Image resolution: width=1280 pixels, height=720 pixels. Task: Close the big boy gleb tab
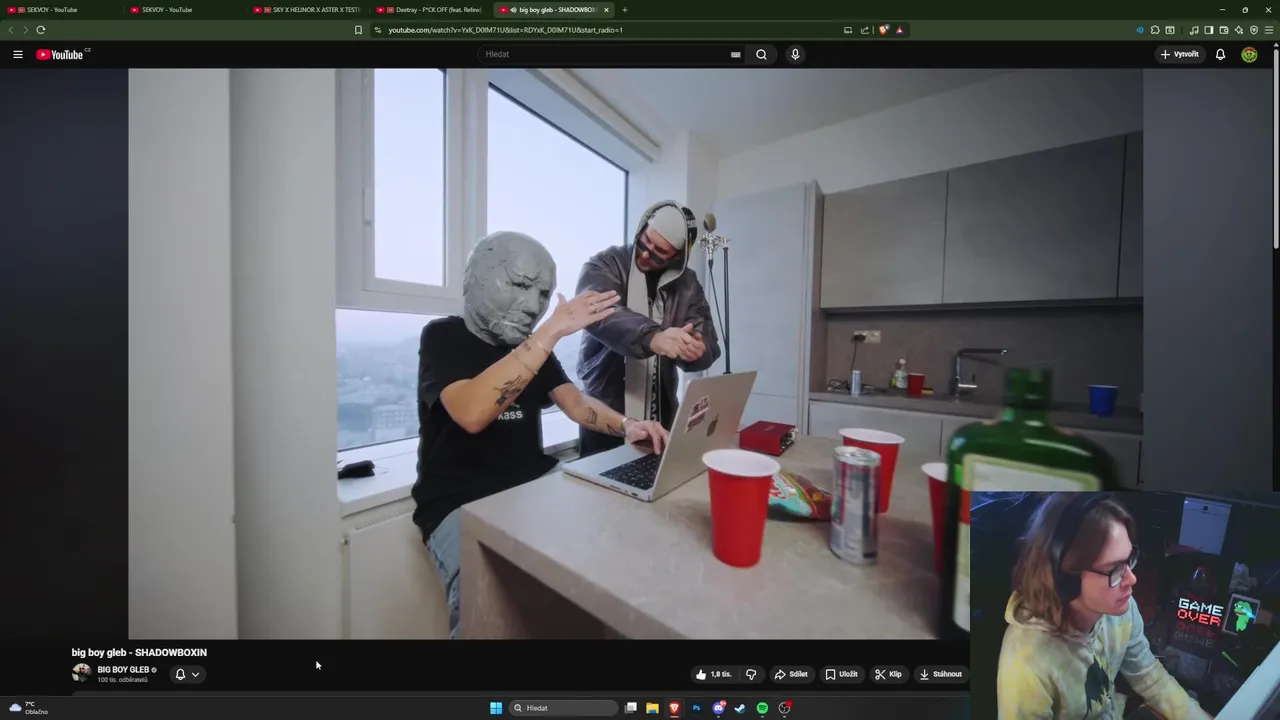[x=606, y=10]
